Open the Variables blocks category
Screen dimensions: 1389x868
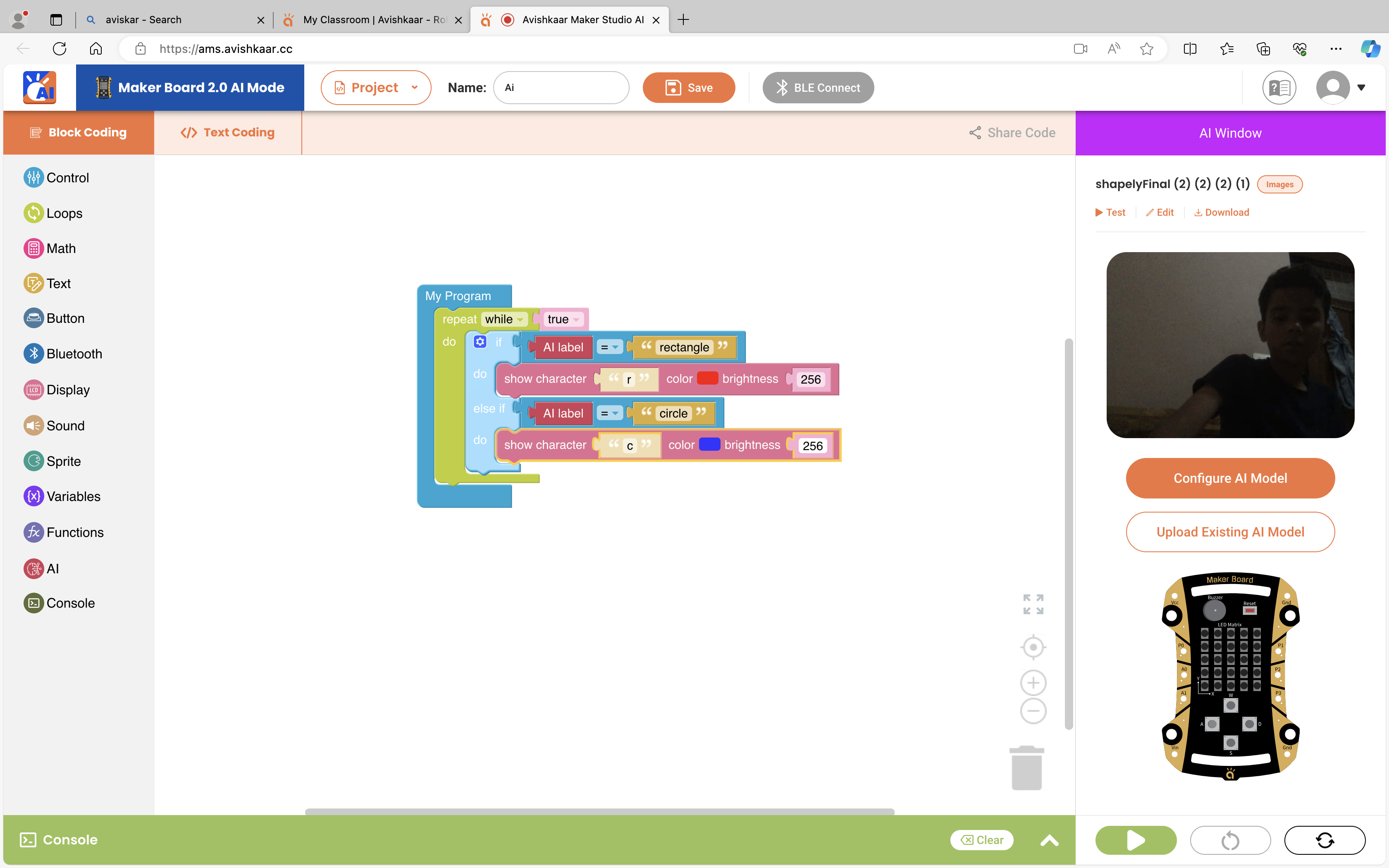tap(62, 496)
